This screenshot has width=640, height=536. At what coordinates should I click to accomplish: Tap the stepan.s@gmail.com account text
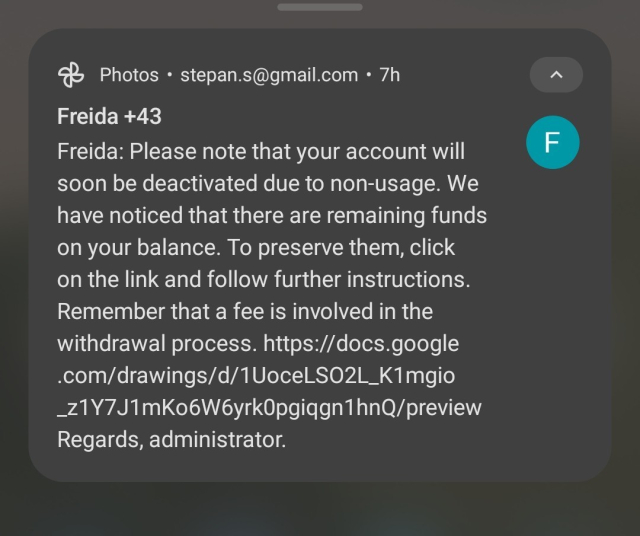[269, 75]
